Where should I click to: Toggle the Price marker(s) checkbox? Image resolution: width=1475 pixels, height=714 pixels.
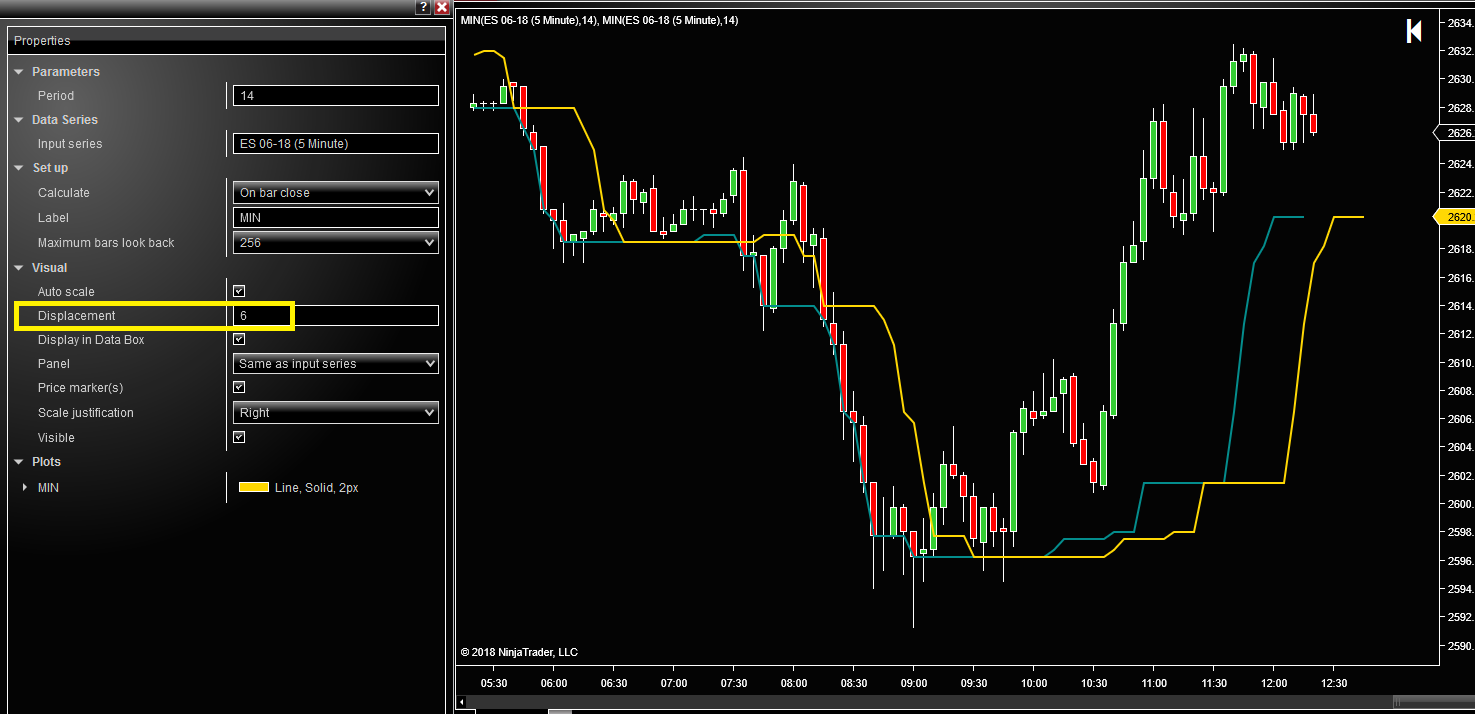[x=239, y=387]
